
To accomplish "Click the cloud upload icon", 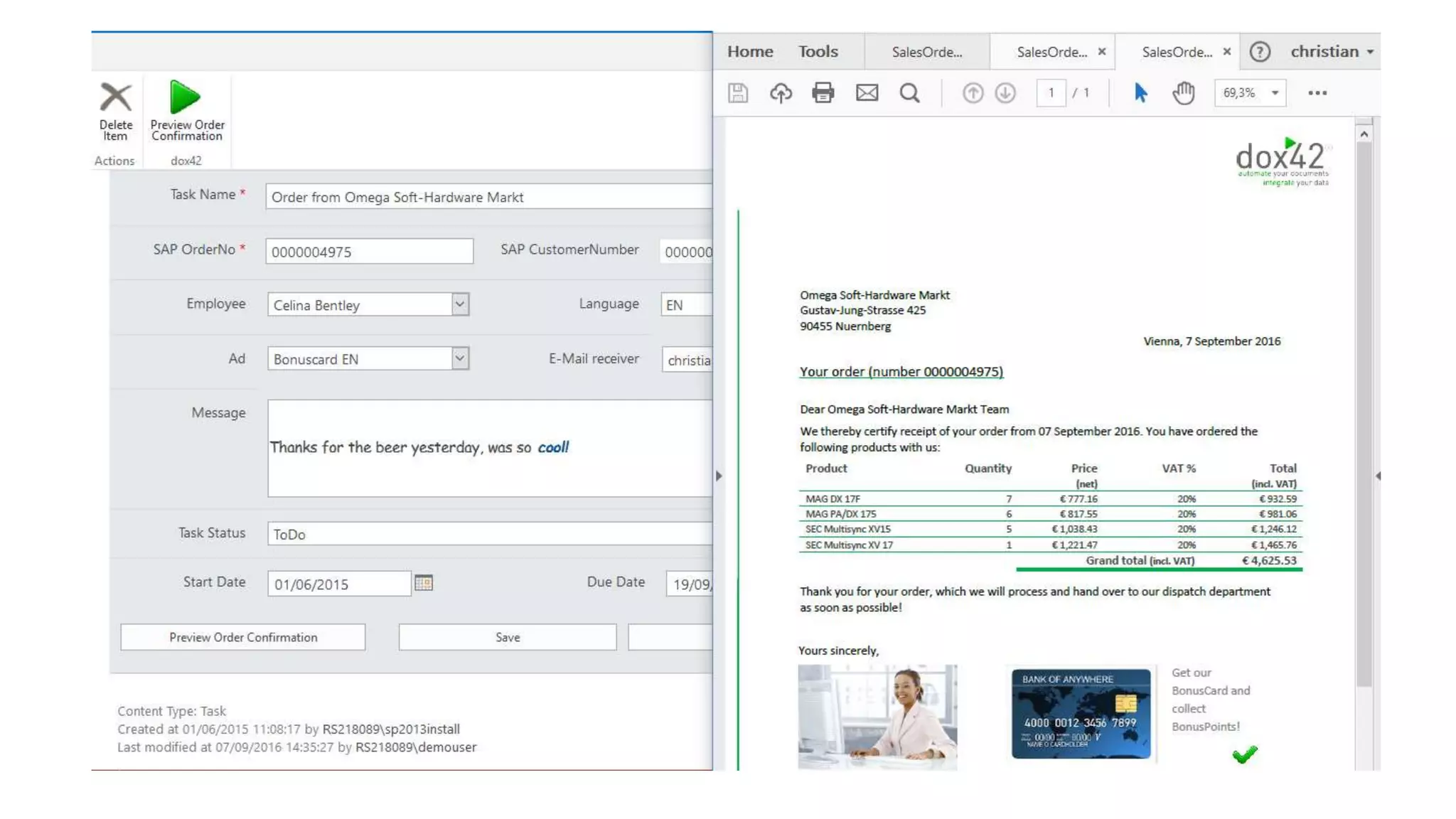I will 781,93.
